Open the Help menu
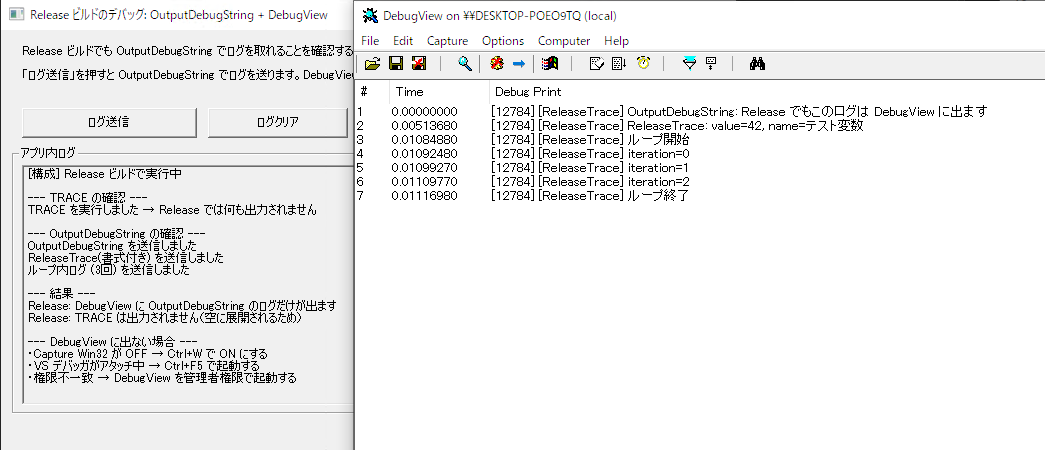The height and width of the screenshot is (450, 1045). click(x=616, y=41)
